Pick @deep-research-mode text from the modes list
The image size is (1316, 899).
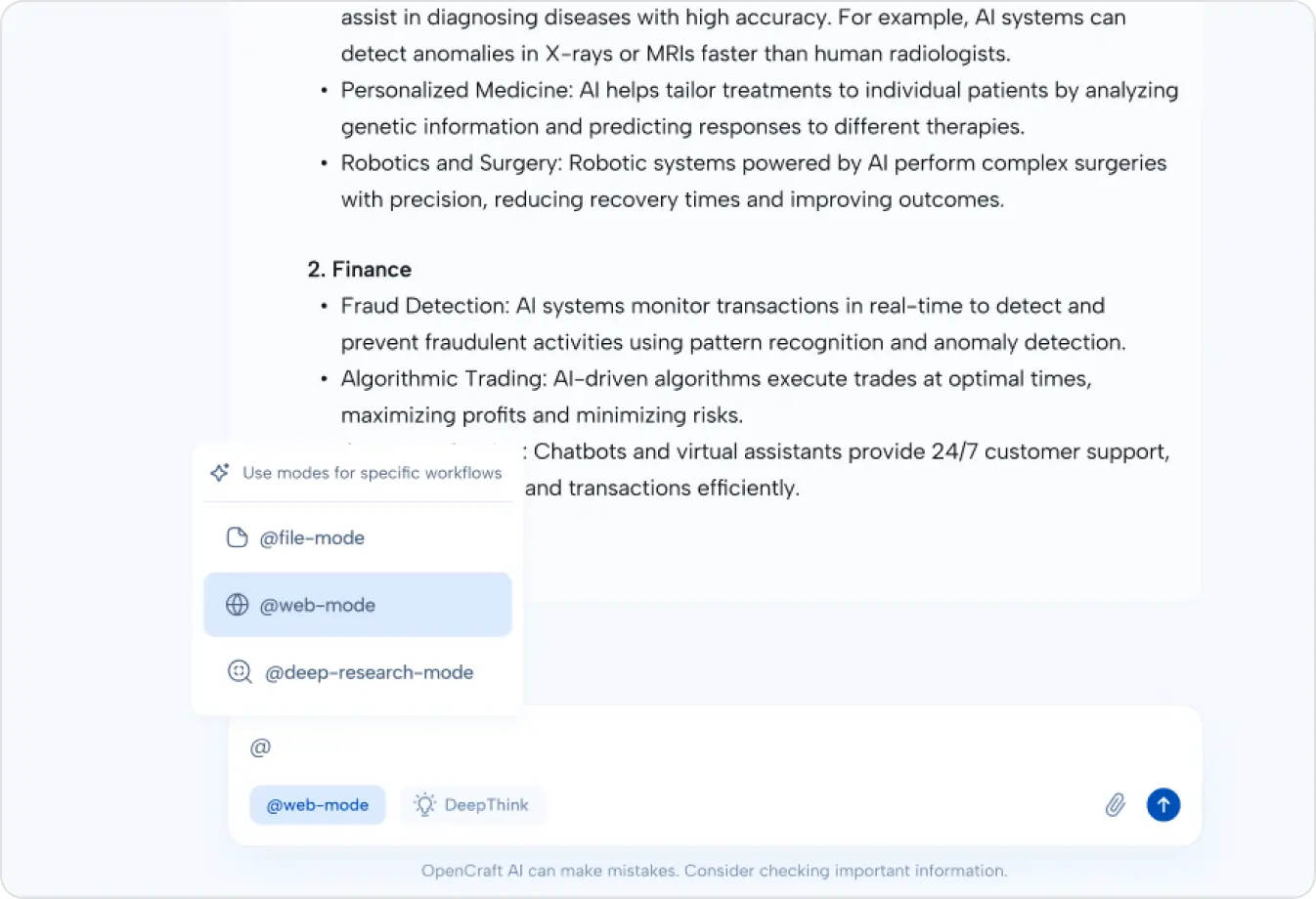tap(369, 672)
